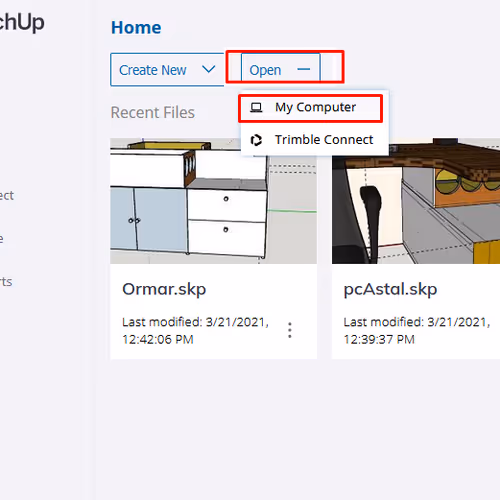Viewport: 500px width, 500px height.
Task: Open the Ormar.skp cabinet thumbnail
Action: 213,201
